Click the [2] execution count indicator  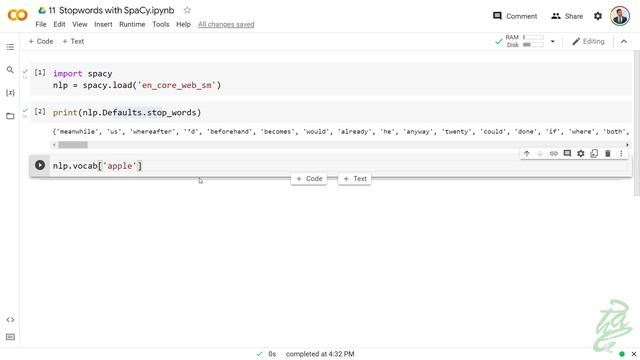(40, 111)
